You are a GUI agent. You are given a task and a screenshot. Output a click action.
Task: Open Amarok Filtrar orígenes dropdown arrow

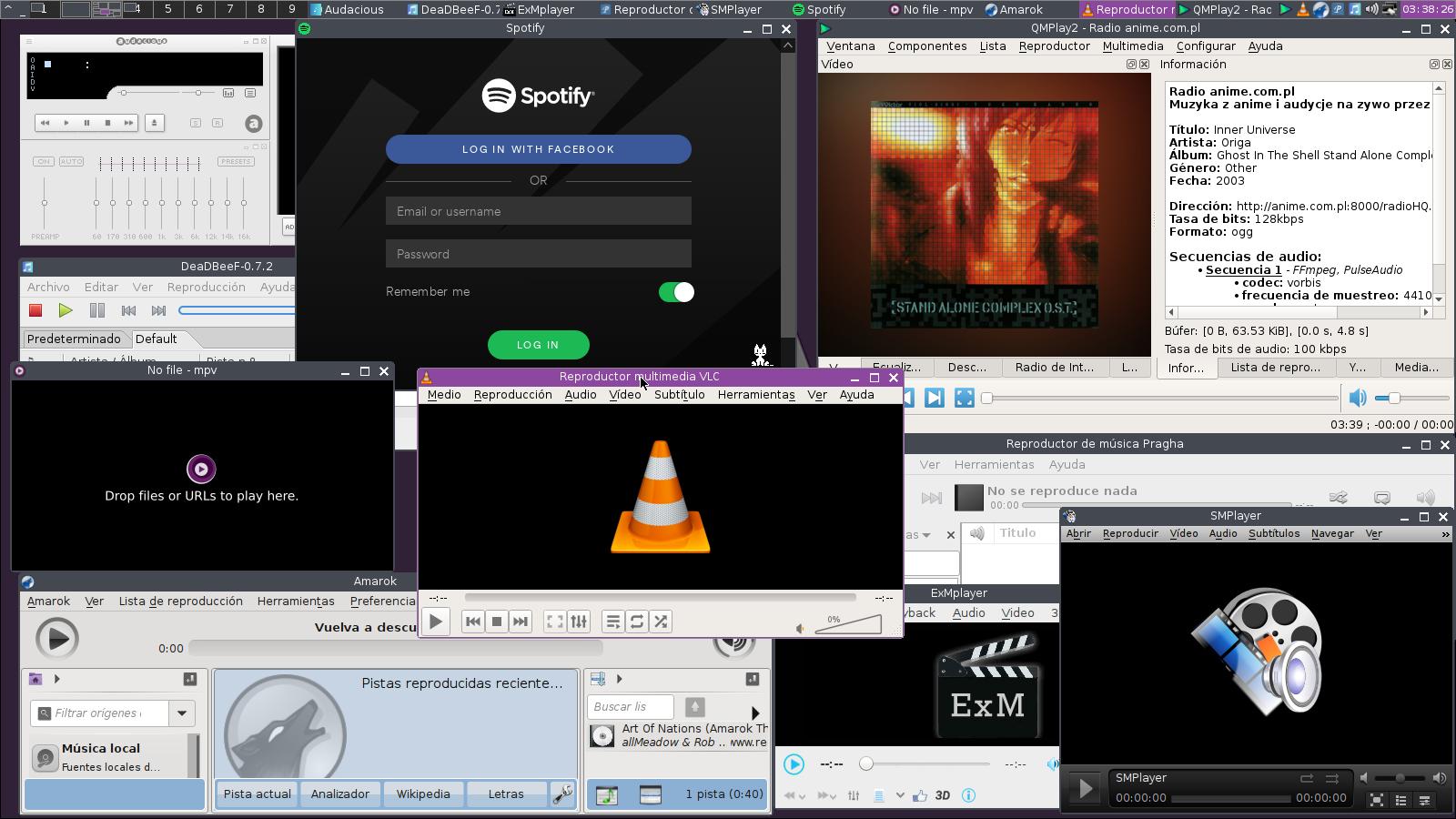coord(182,713)
